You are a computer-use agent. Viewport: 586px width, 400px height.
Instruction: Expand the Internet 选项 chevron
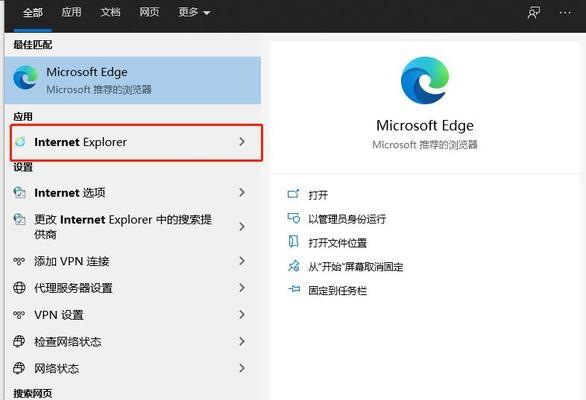click(242, 192)
